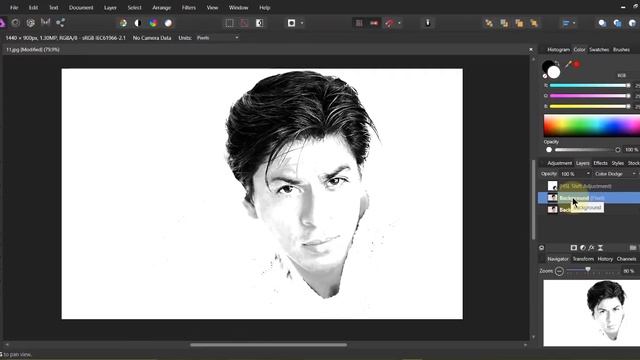Toggle the red Snapping magnet icon
This screenshot has height=360, width=640.
pos(389,23)
